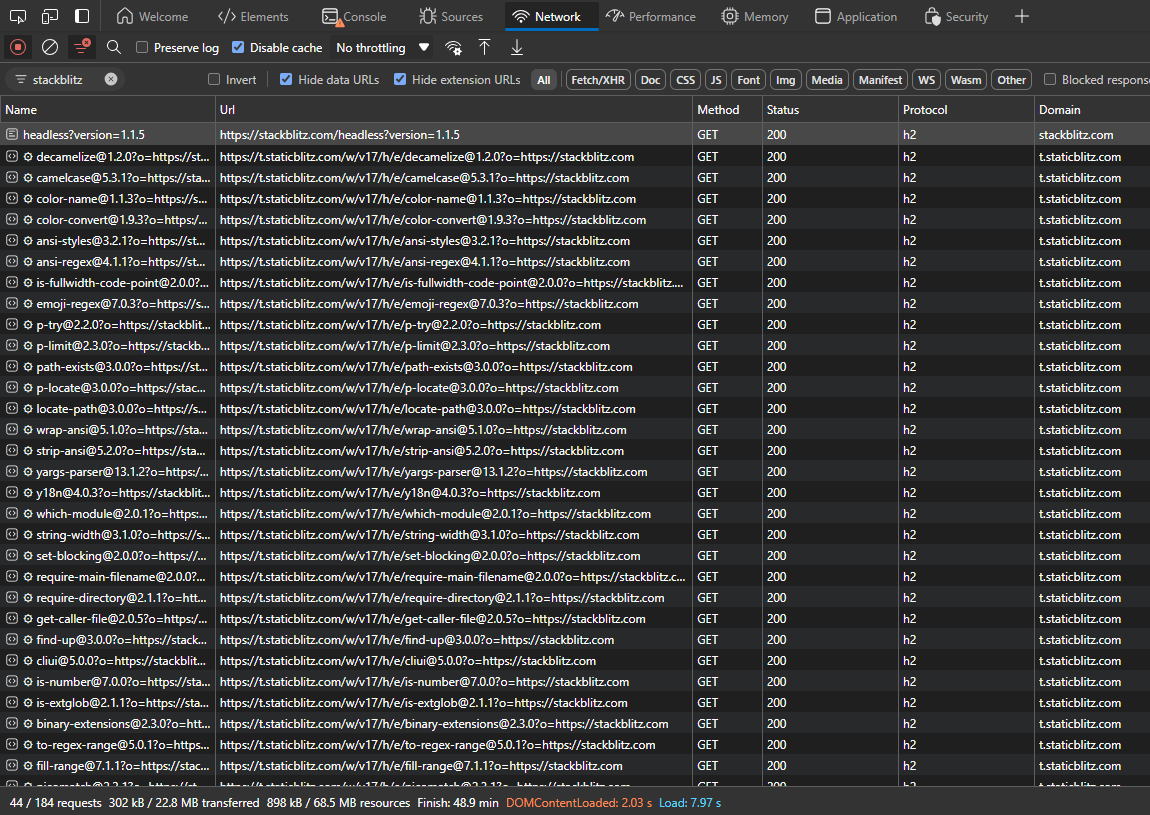Click document icon of headless?version=1.1.5 row
1150x815 pixels.
[12, 134]
